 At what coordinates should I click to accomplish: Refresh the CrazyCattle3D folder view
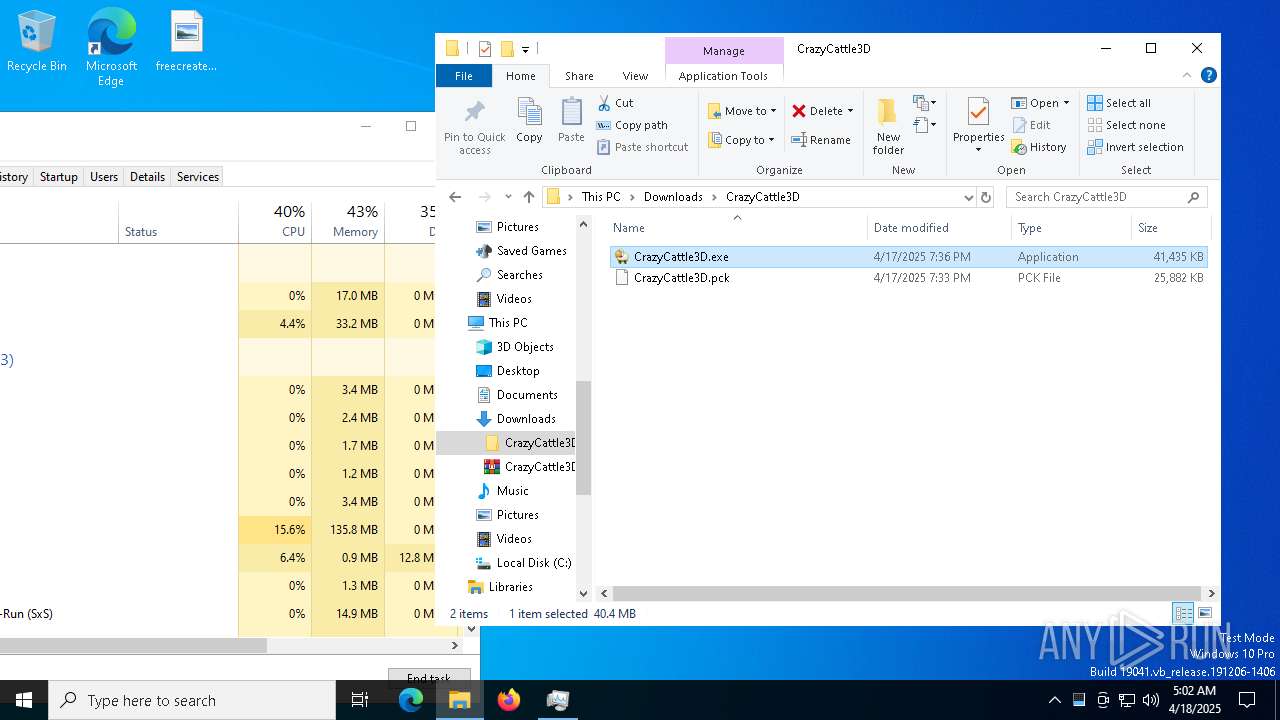[x=986, y=197]
